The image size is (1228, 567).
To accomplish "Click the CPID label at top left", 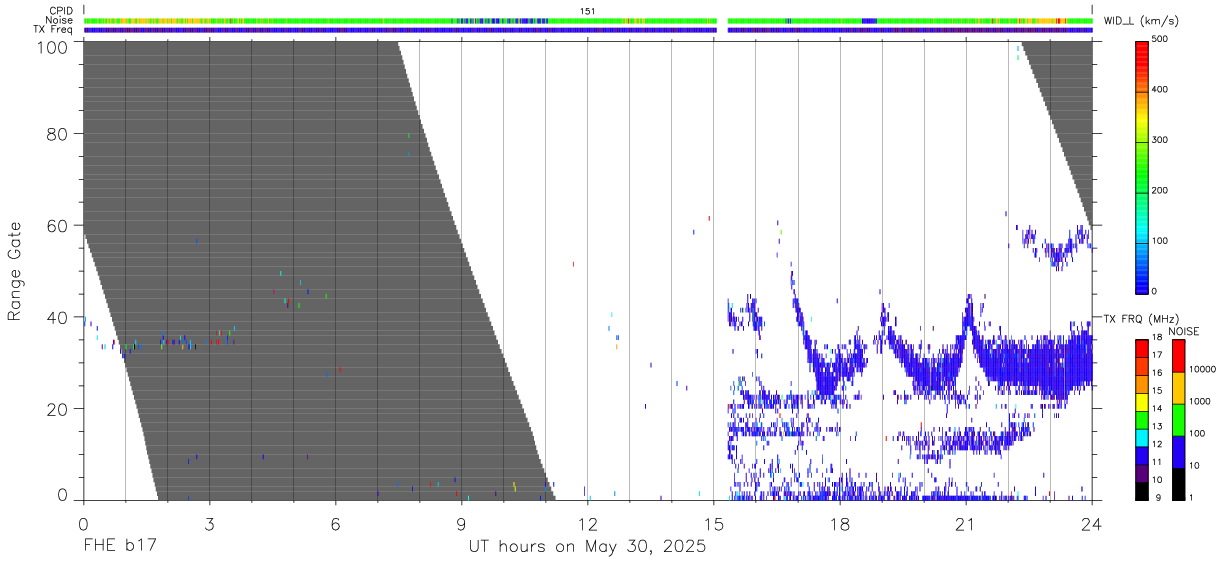I will [x=61, y=11].
